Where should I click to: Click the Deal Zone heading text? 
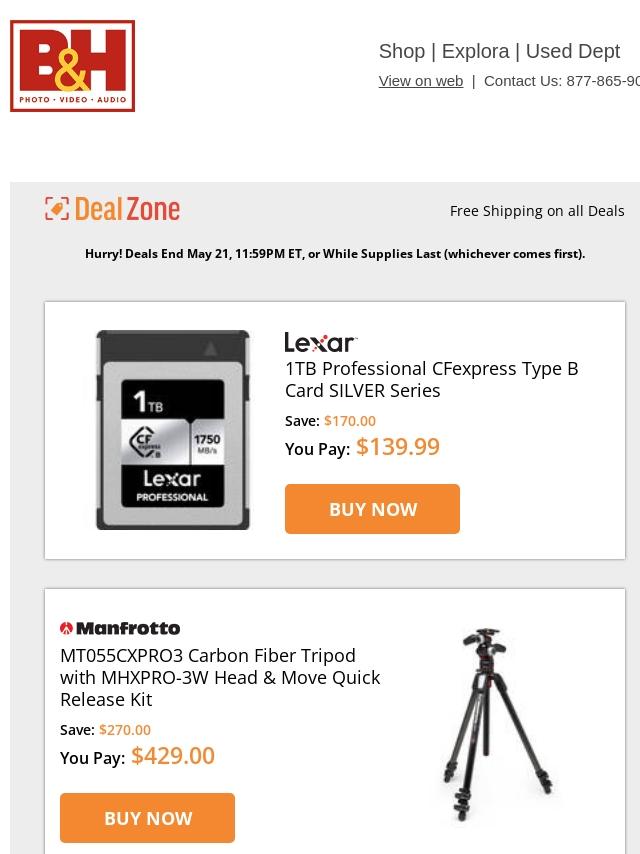coord(127,209)
